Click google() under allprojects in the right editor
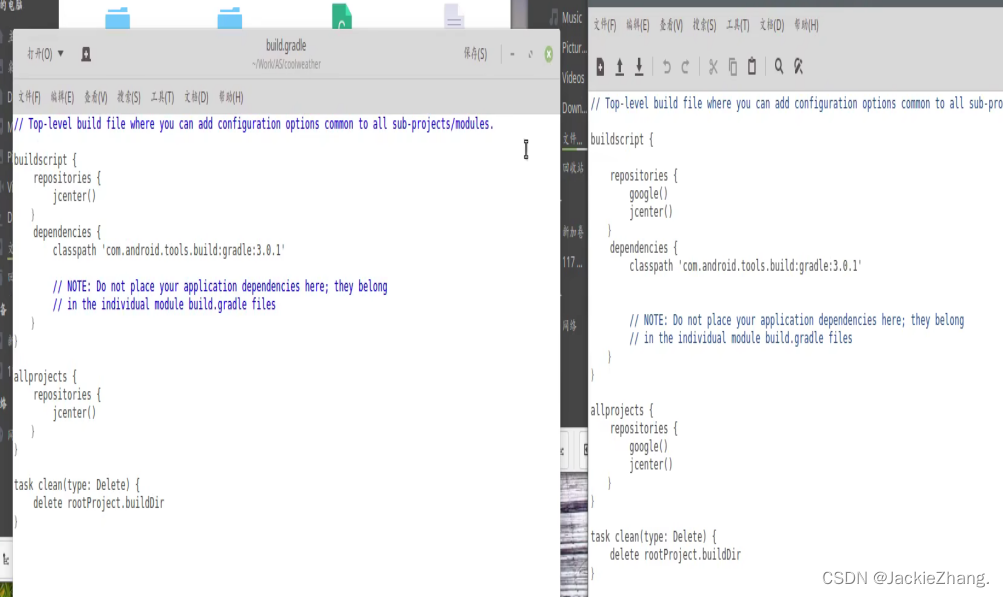The height and width of the screenshot is (597, 1004). tap(648, 446)
